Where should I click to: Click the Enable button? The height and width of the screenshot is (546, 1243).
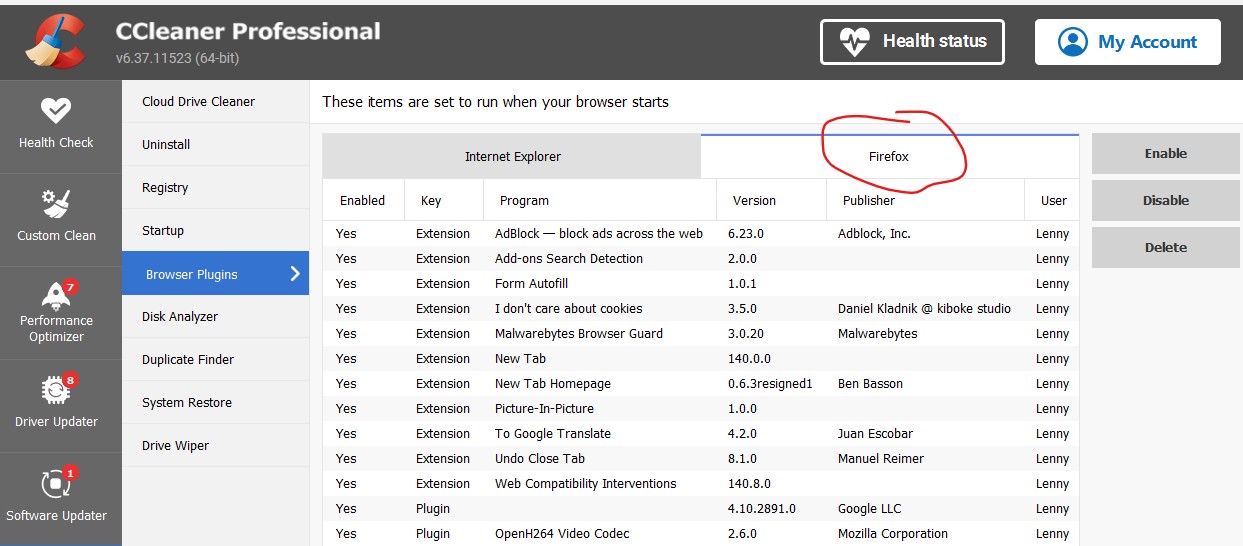pyautogui.click(x=1165, y=154)
